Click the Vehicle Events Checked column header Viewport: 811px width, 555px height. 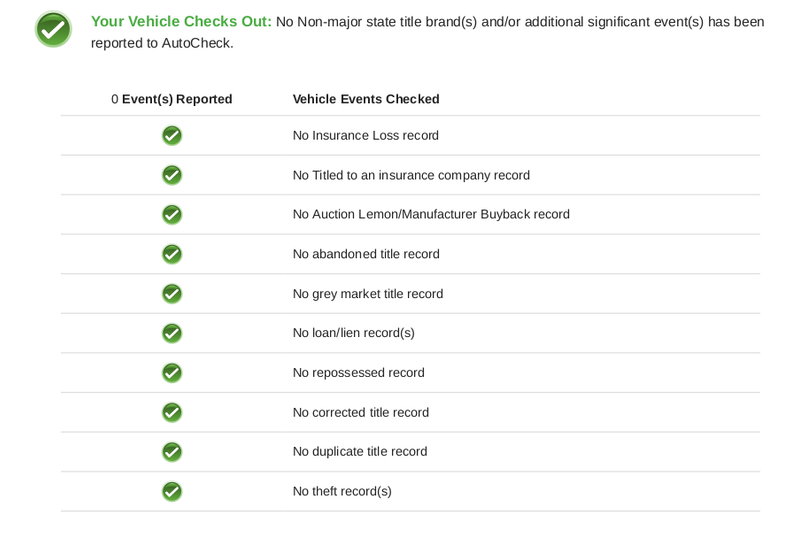pyautogui.click(x=366, y=99)
